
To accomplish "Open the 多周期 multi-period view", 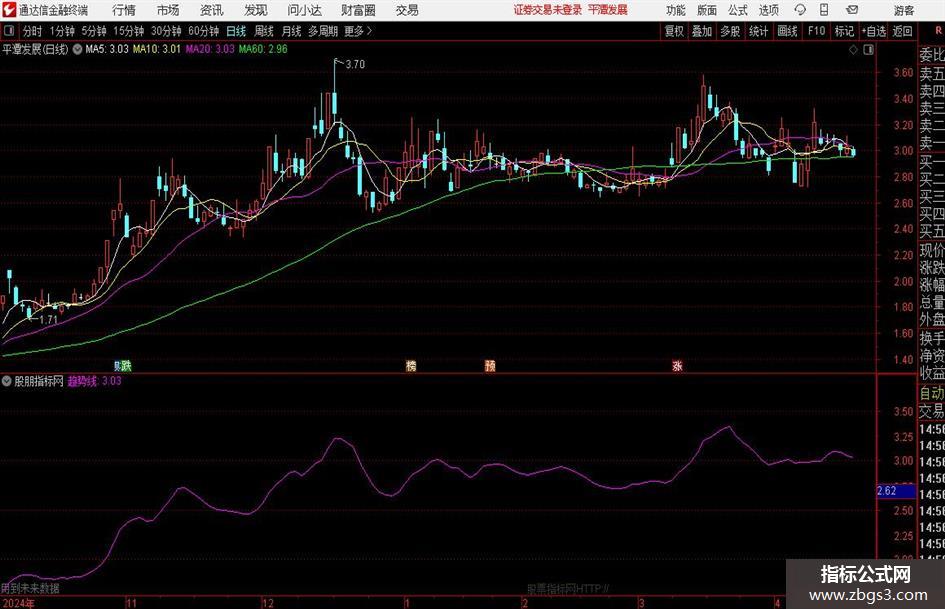I will coord(322,31).
